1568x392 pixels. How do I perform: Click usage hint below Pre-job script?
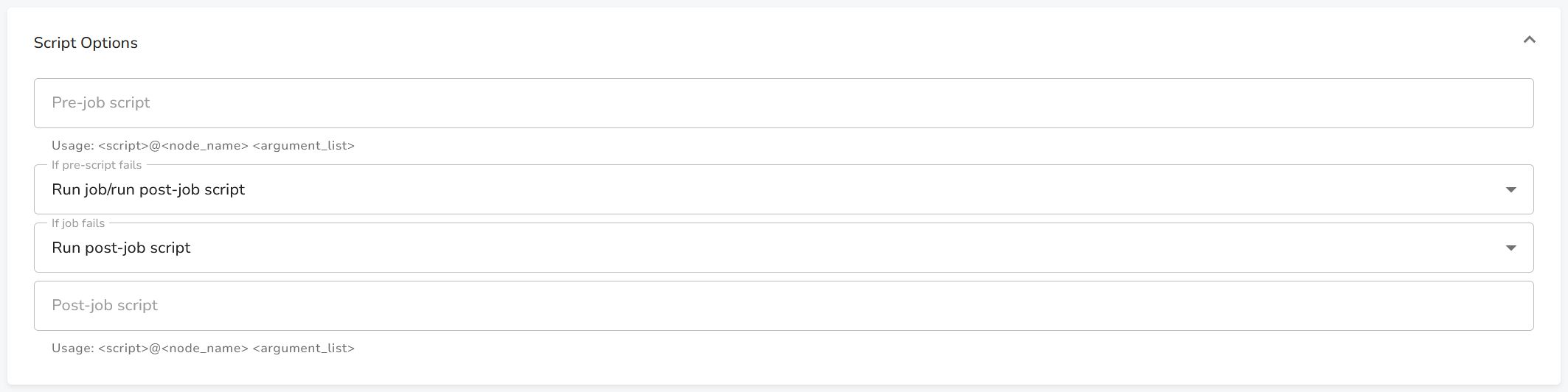203,146
